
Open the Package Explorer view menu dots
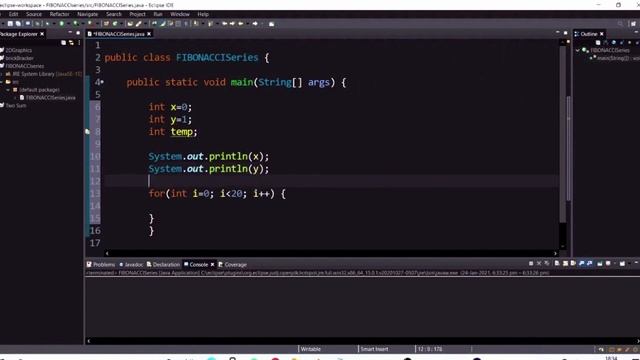point(79,42)
